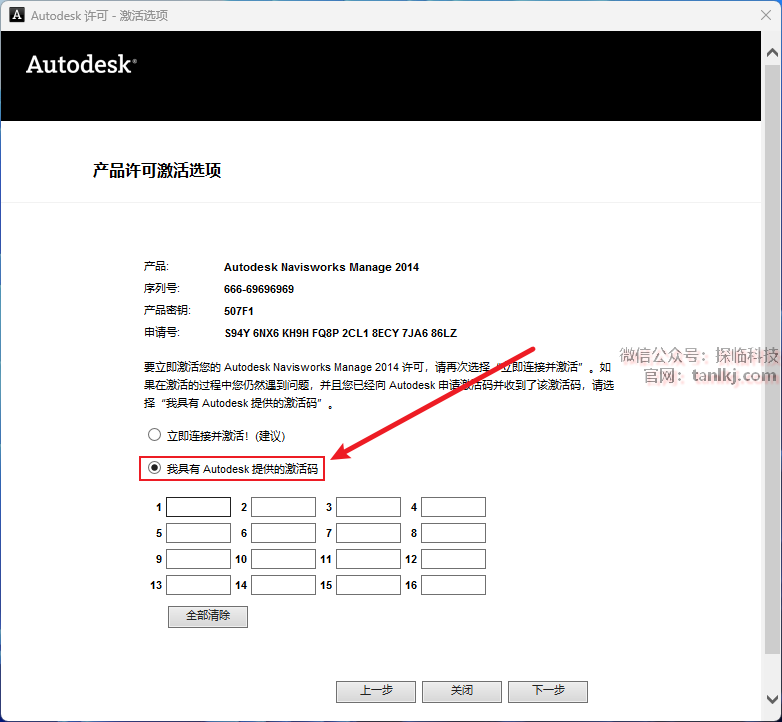Image resolution: width=782 pixels, height=722 pixels.
Task: Click the 产品许可激活选项 heading
Action: tap(157, 171)
